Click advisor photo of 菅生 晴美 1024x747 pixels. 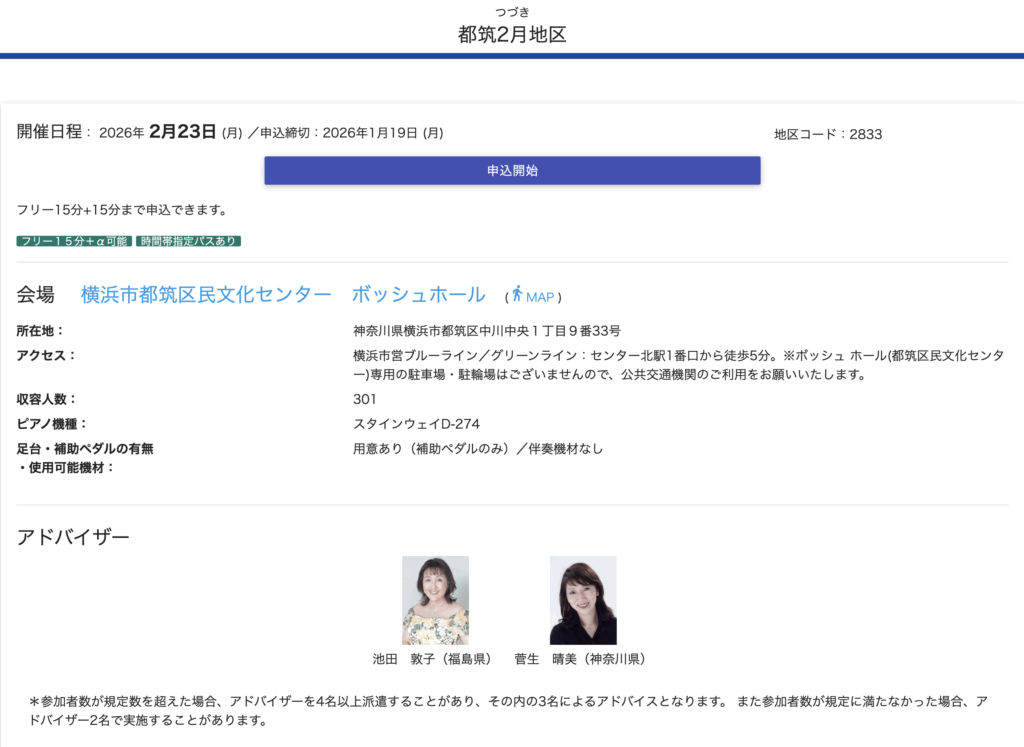583,600
